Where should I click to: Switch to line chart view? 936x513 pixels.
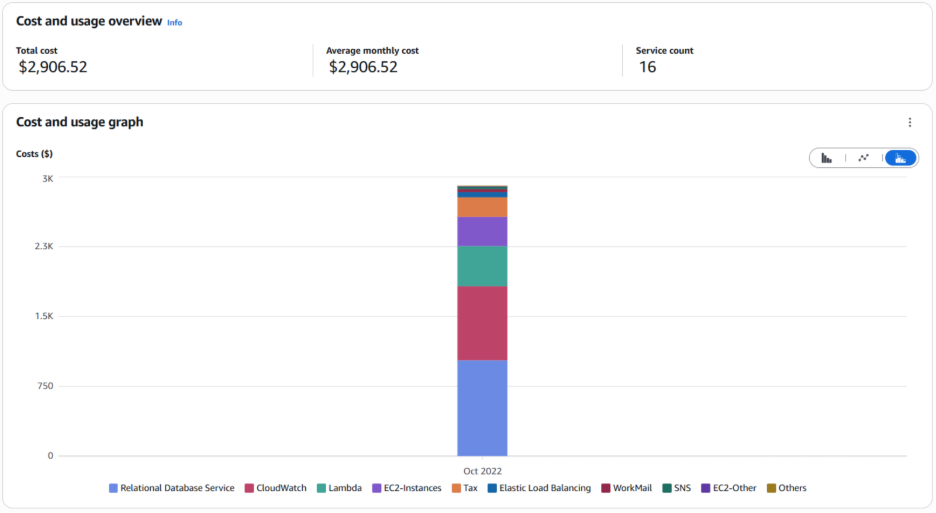[863, 158]
